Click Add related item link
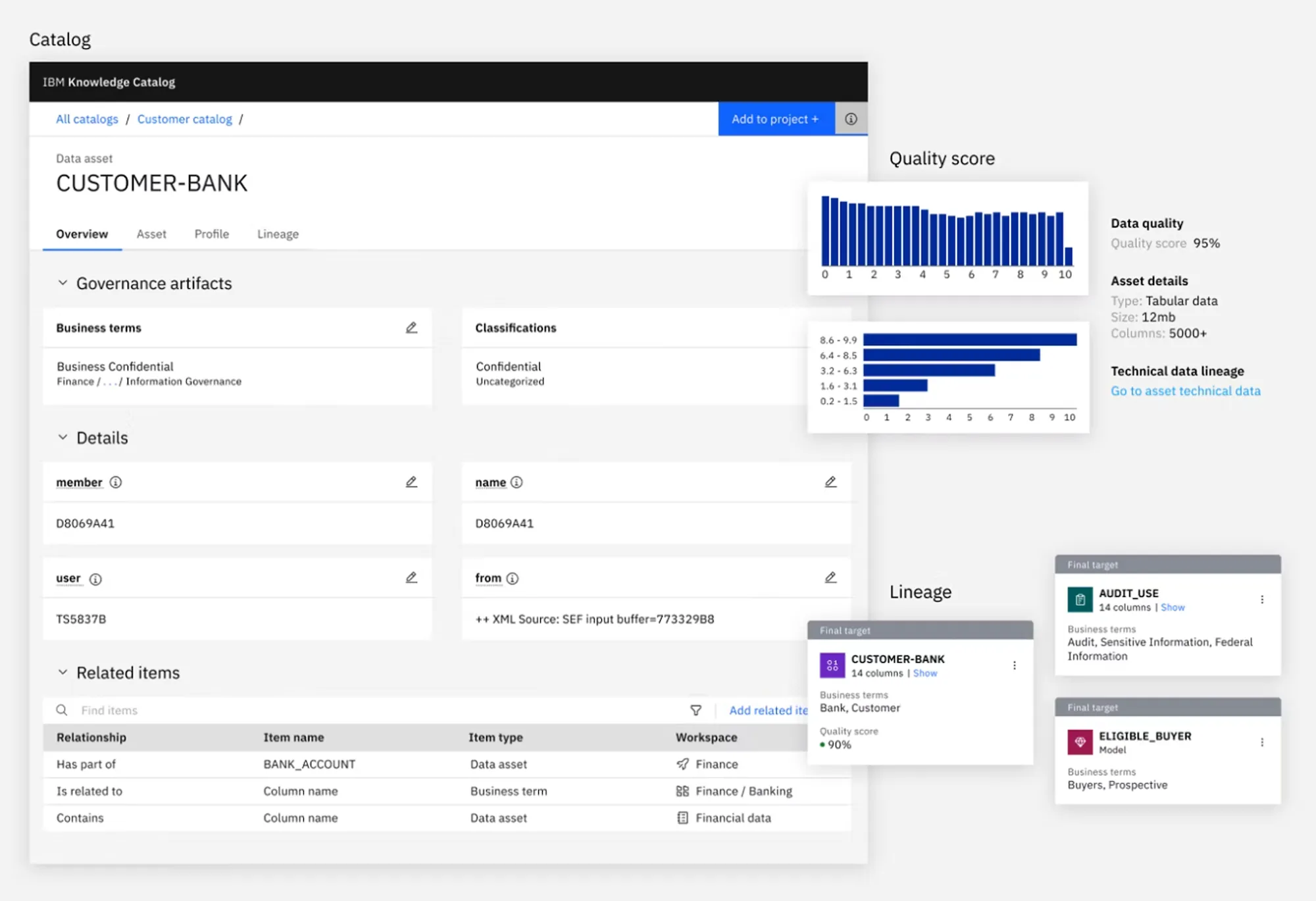Screen dimensions: 1316x901 point(768,710)
